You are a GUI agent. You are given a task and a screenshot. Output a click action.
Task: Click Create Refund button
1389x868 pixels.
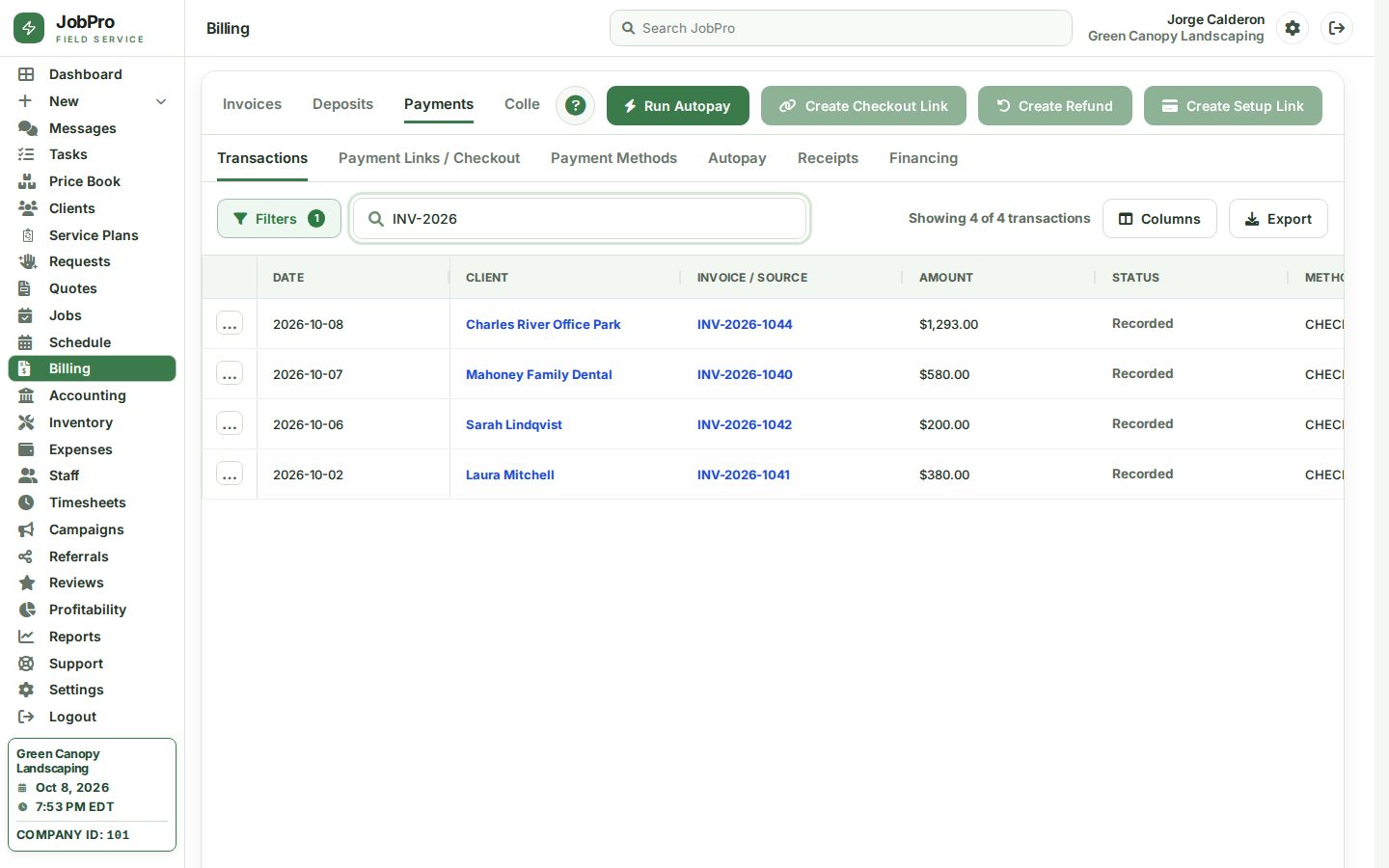1054,106
